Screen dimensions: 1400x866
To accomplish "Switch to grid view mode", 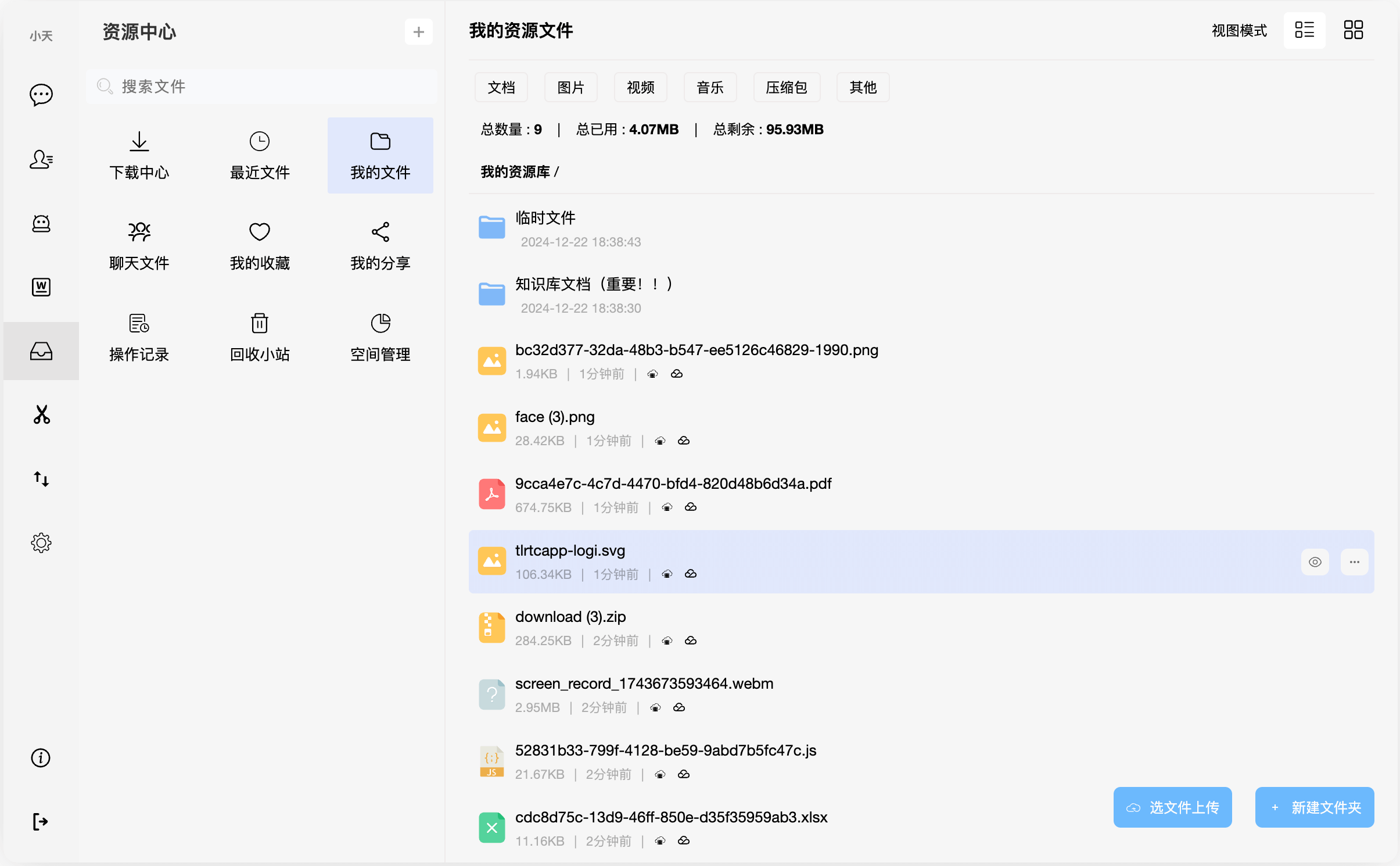I will 1353,30.
